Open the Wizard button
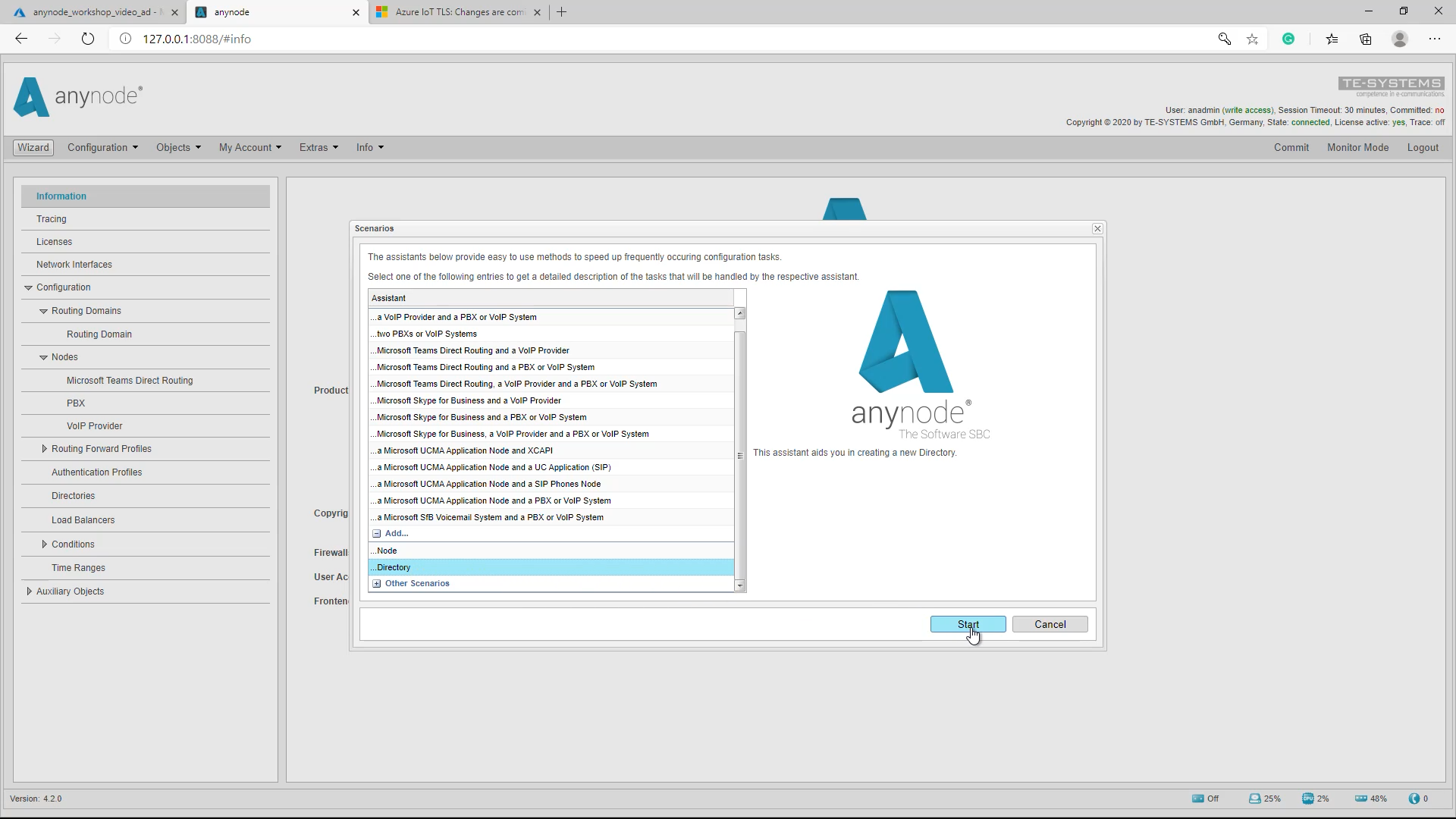 tap(33, 147)
